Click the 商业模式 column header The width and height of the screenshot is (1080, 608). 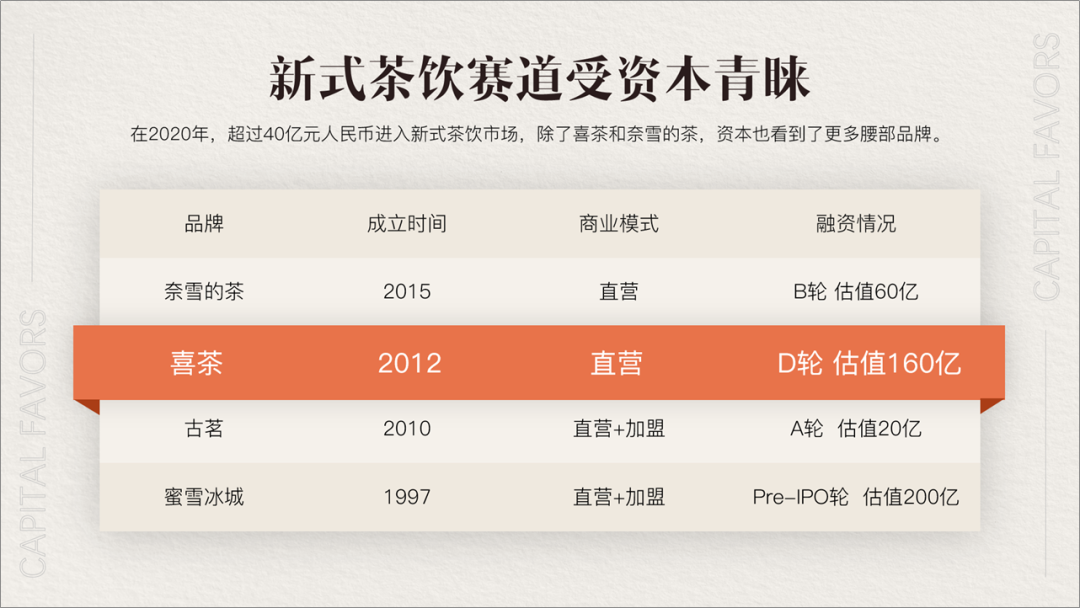point(619,224)
